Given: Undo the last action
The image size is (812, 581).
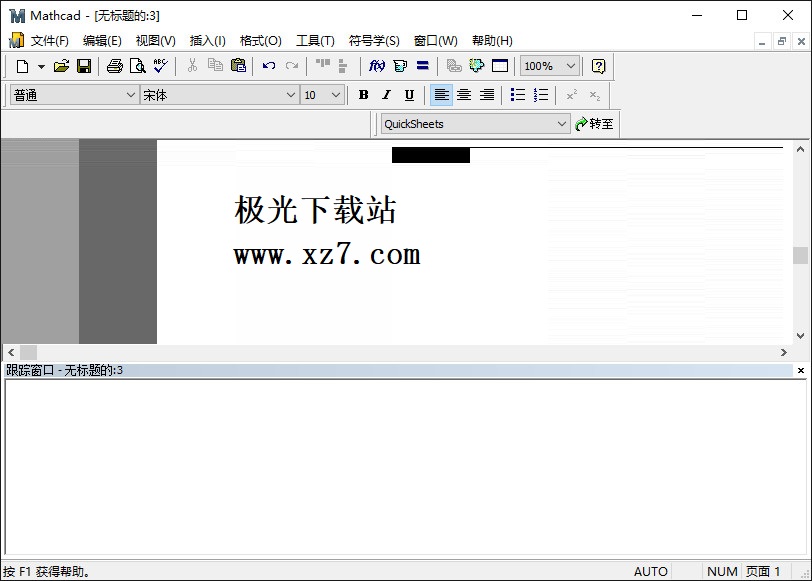Looking at the screenshot, I should pos(269,66).
